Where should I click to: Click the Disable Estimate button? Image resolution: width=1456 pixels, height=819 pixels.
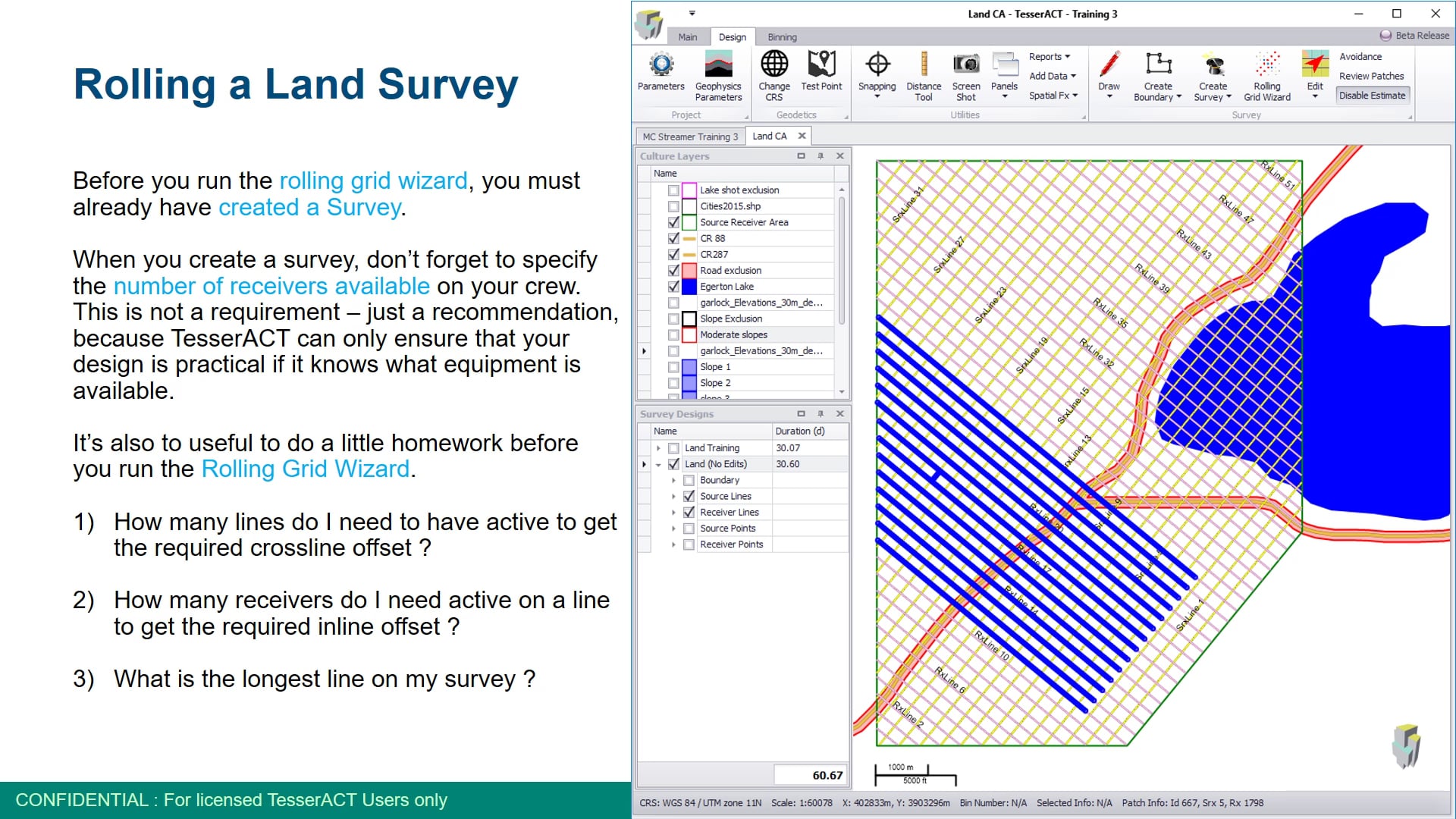pos(1372,95)
